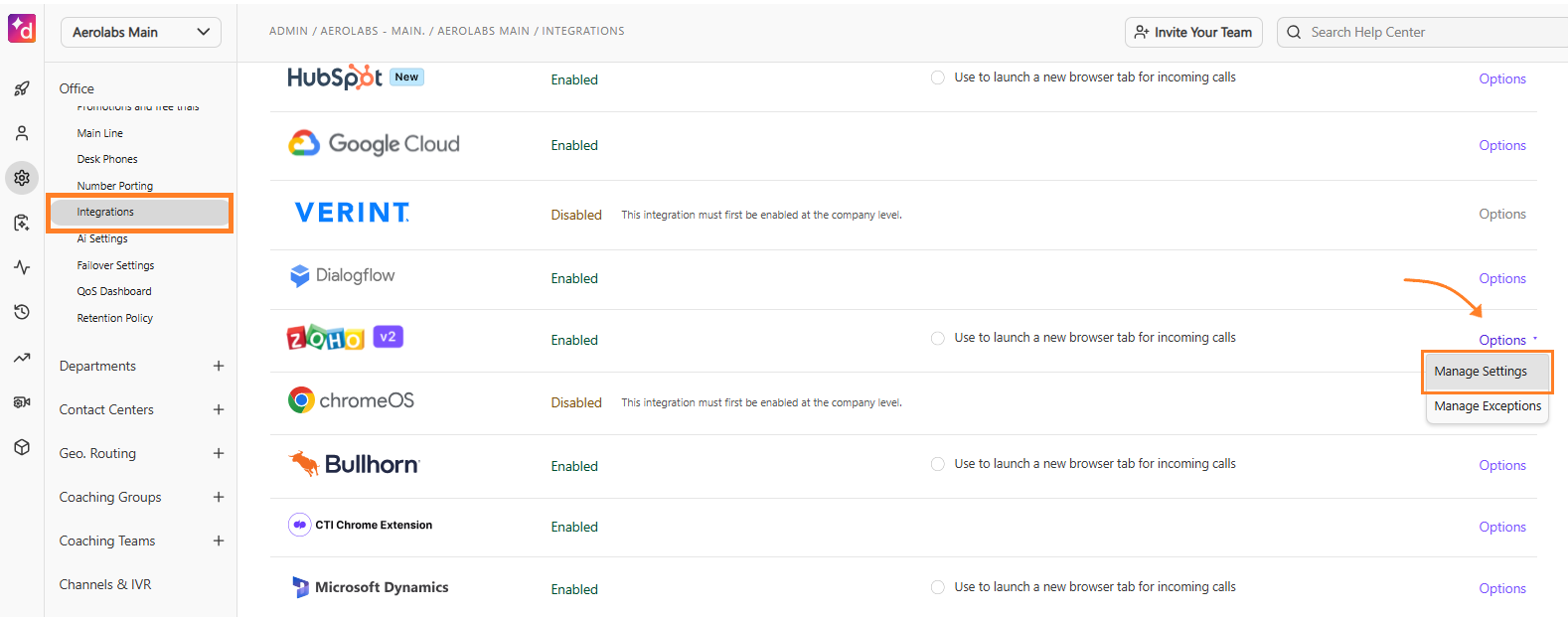Open Dialogflow Options link
The image size is (1568, 618).
pyautogui.click(x=1502, y=278)
